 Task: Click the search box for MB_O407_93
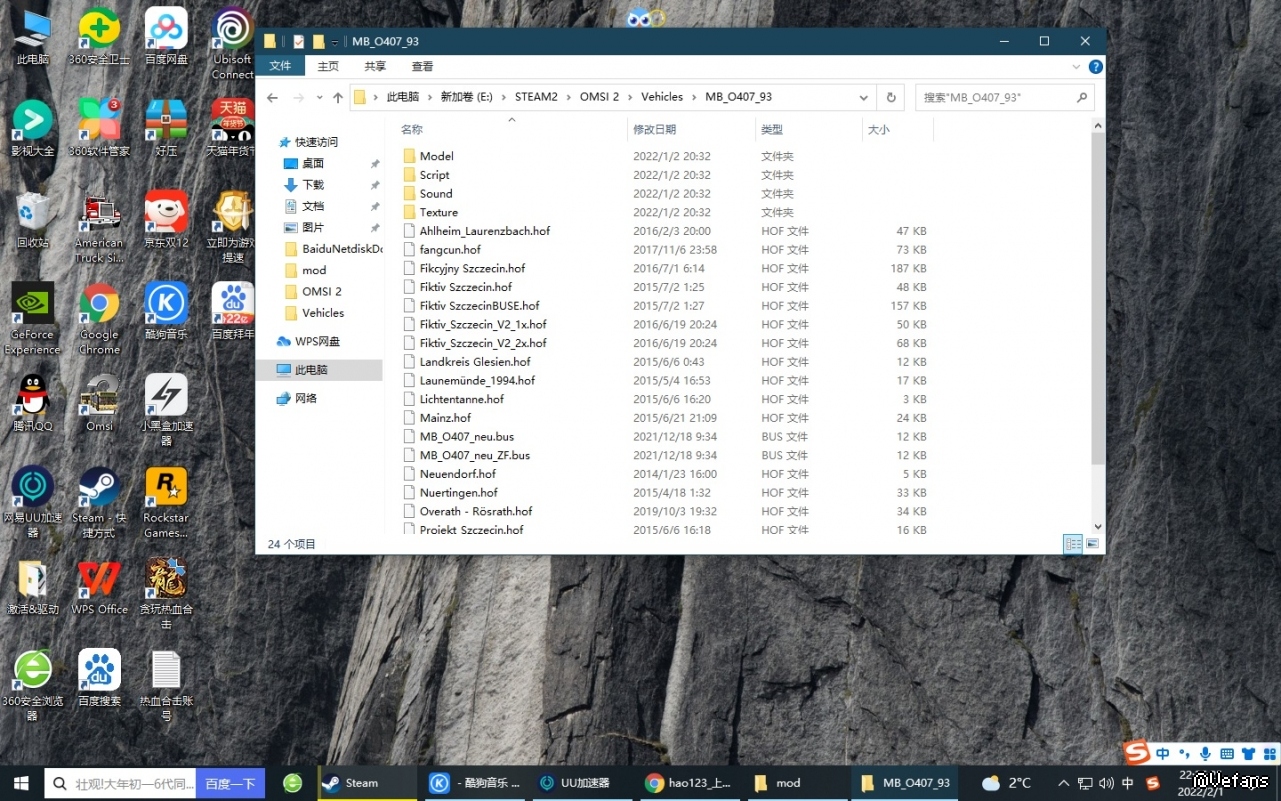pyautogui.click(x=995, y=98)
